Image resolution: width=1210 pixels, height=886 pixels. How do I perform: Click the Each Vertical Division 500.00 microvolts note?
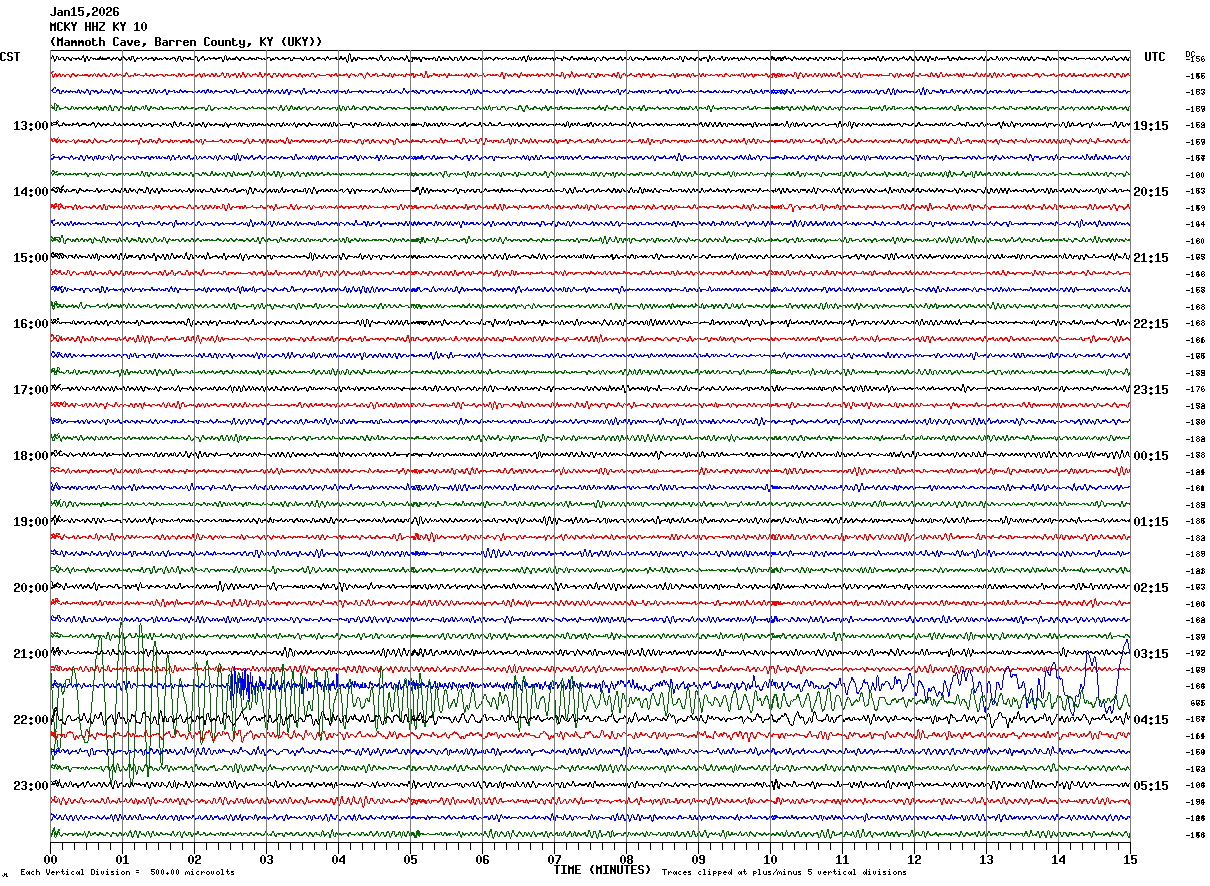[127, 873]
